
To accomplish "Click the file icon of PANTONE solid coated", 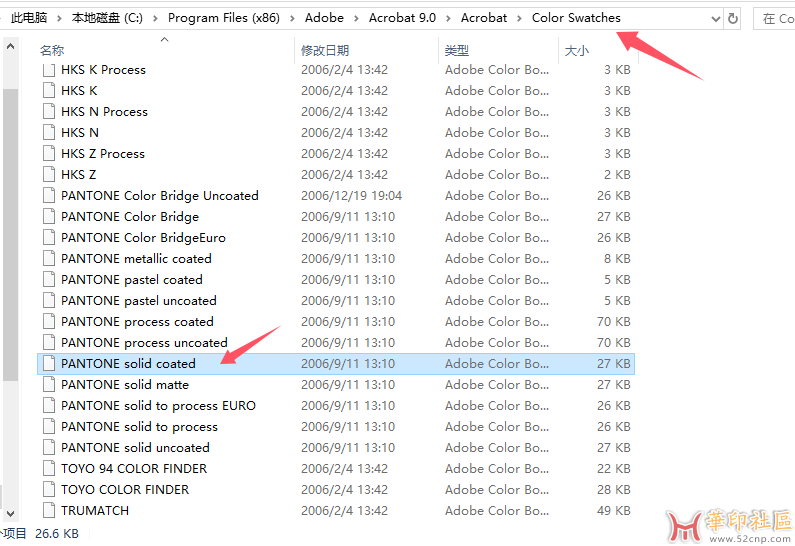I will coord(49,364).
